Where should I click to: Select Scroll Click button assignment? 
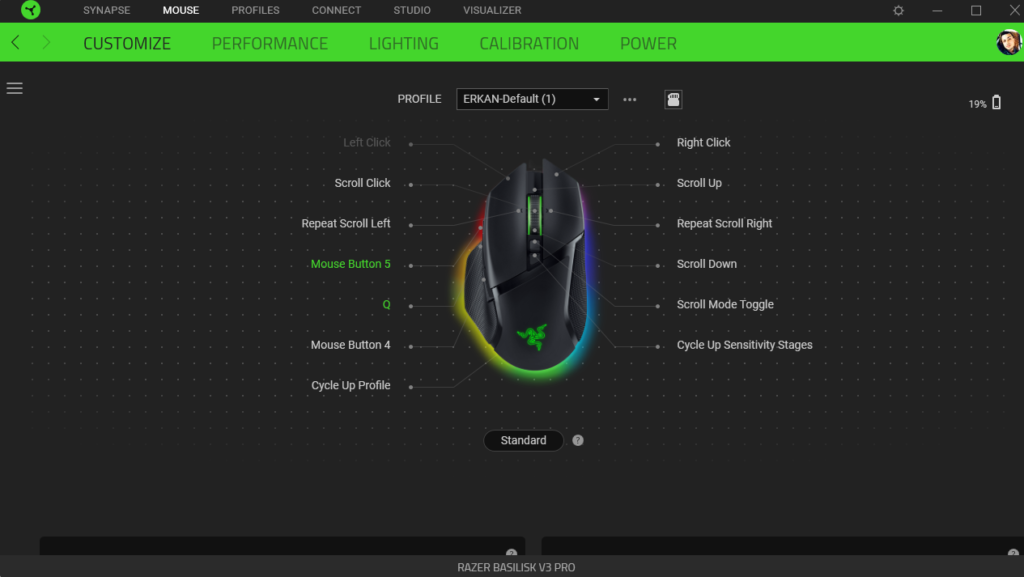click(362, 183)
